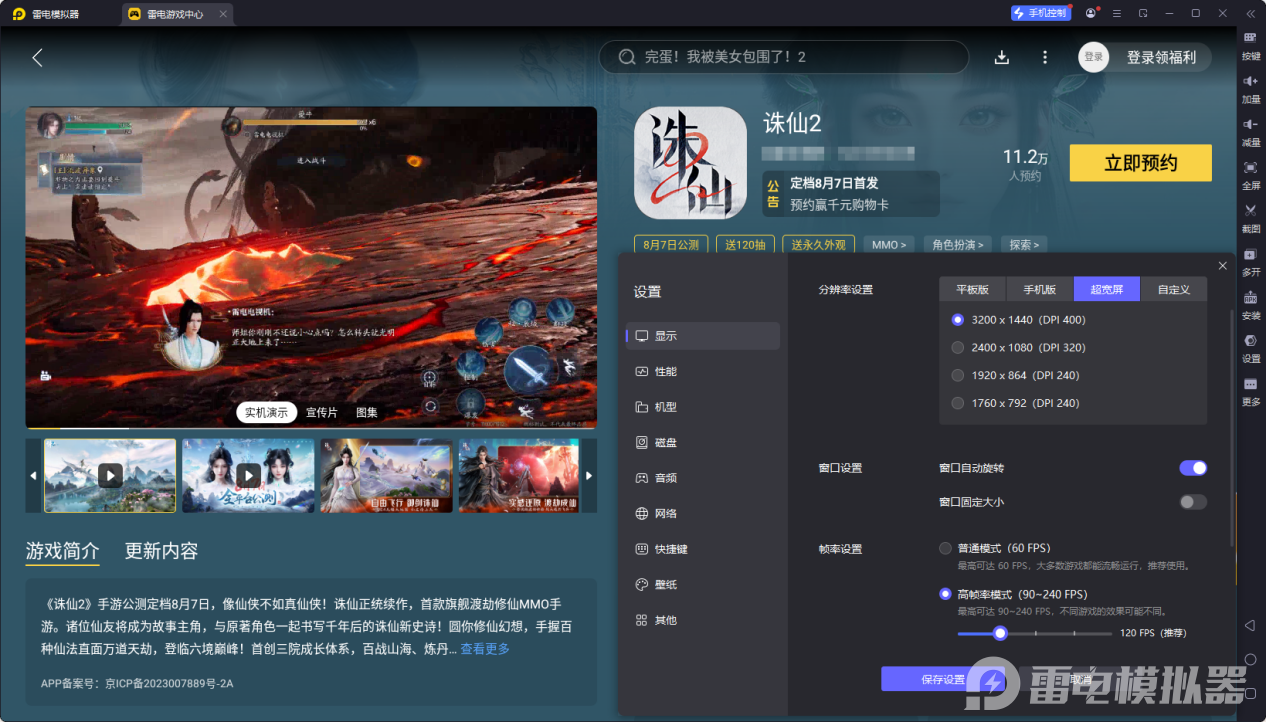Screen dimensions: 1266x722
Task: Select 1760 x 792 resolution option
Action: (1015, 403)
